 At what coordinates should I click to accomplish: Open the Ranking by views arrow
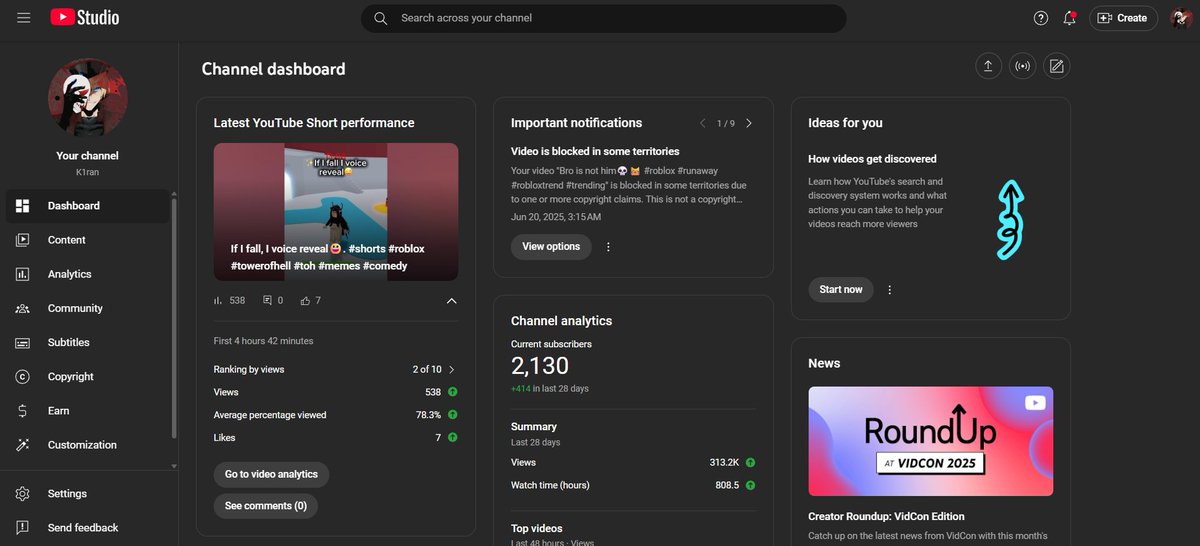[x=452, y=370]
